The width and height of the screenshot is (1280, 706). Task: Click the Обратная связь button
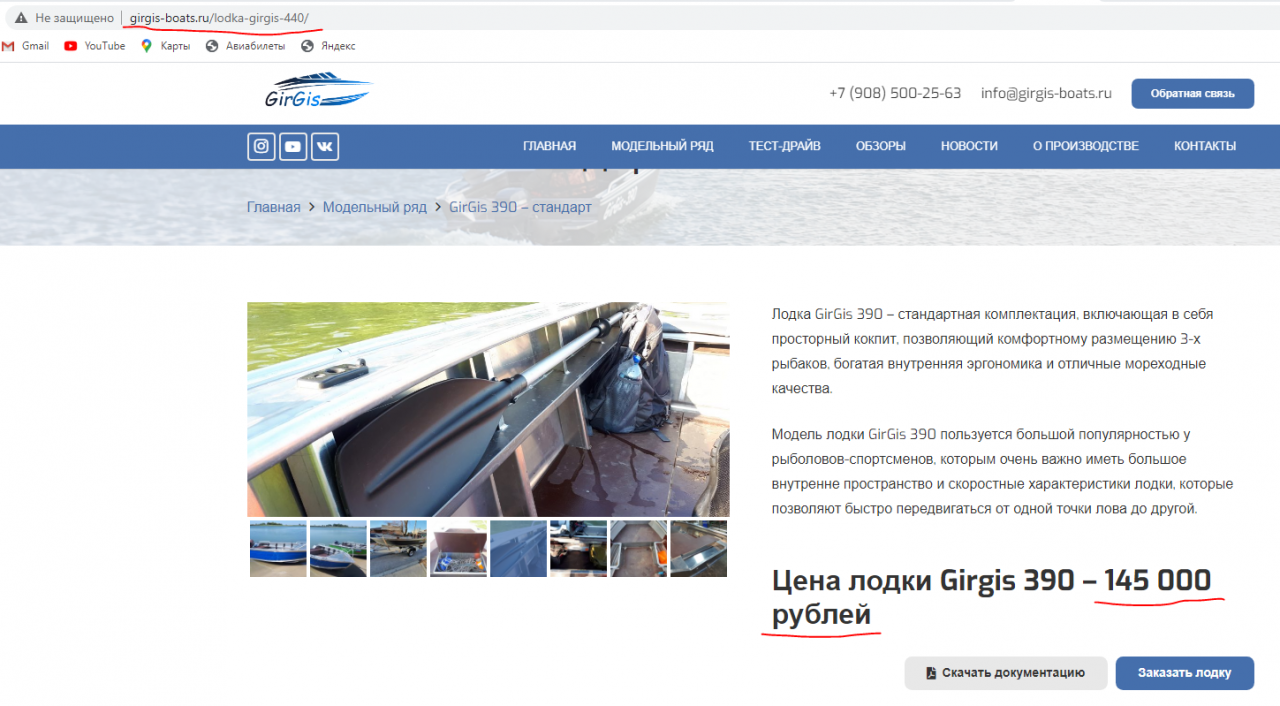(1192, 94)
